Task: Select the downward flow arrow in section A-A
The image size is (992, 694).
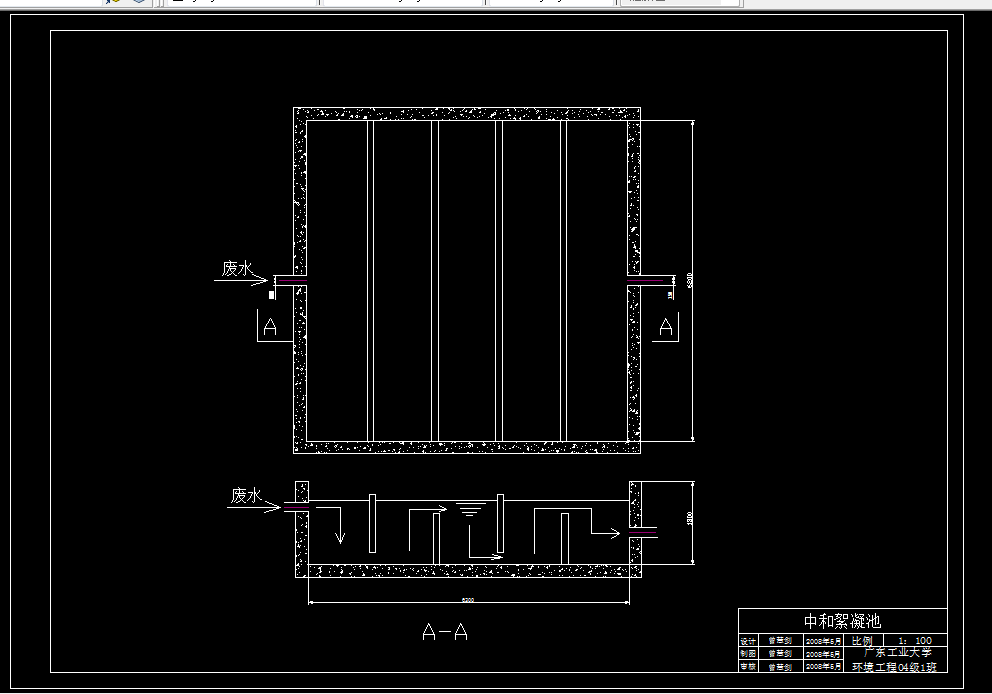Action: [340, 525]
